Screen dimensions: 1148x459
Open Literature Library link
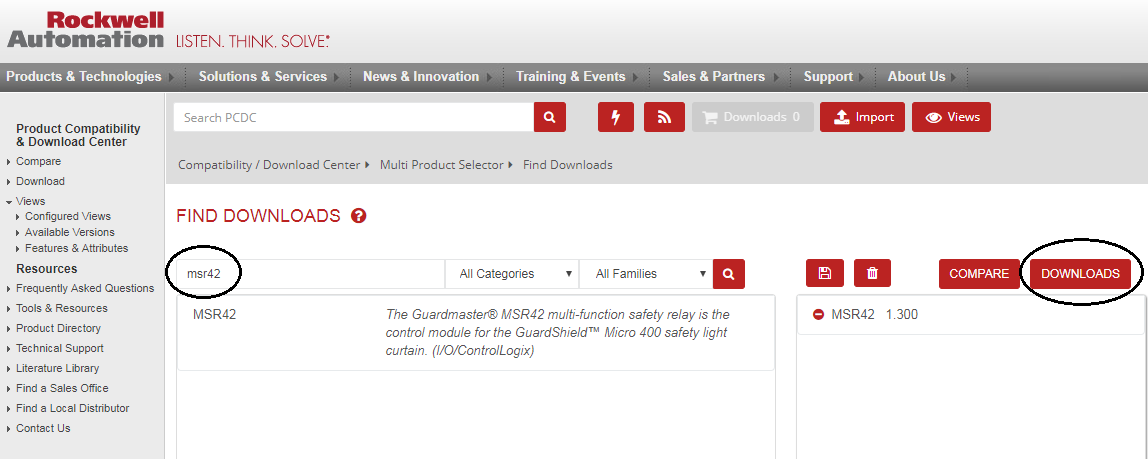(58, 369)
